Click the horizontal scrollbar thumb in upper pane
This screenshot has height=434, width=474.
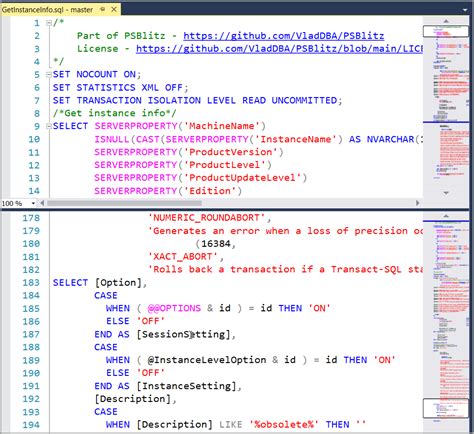124,203
